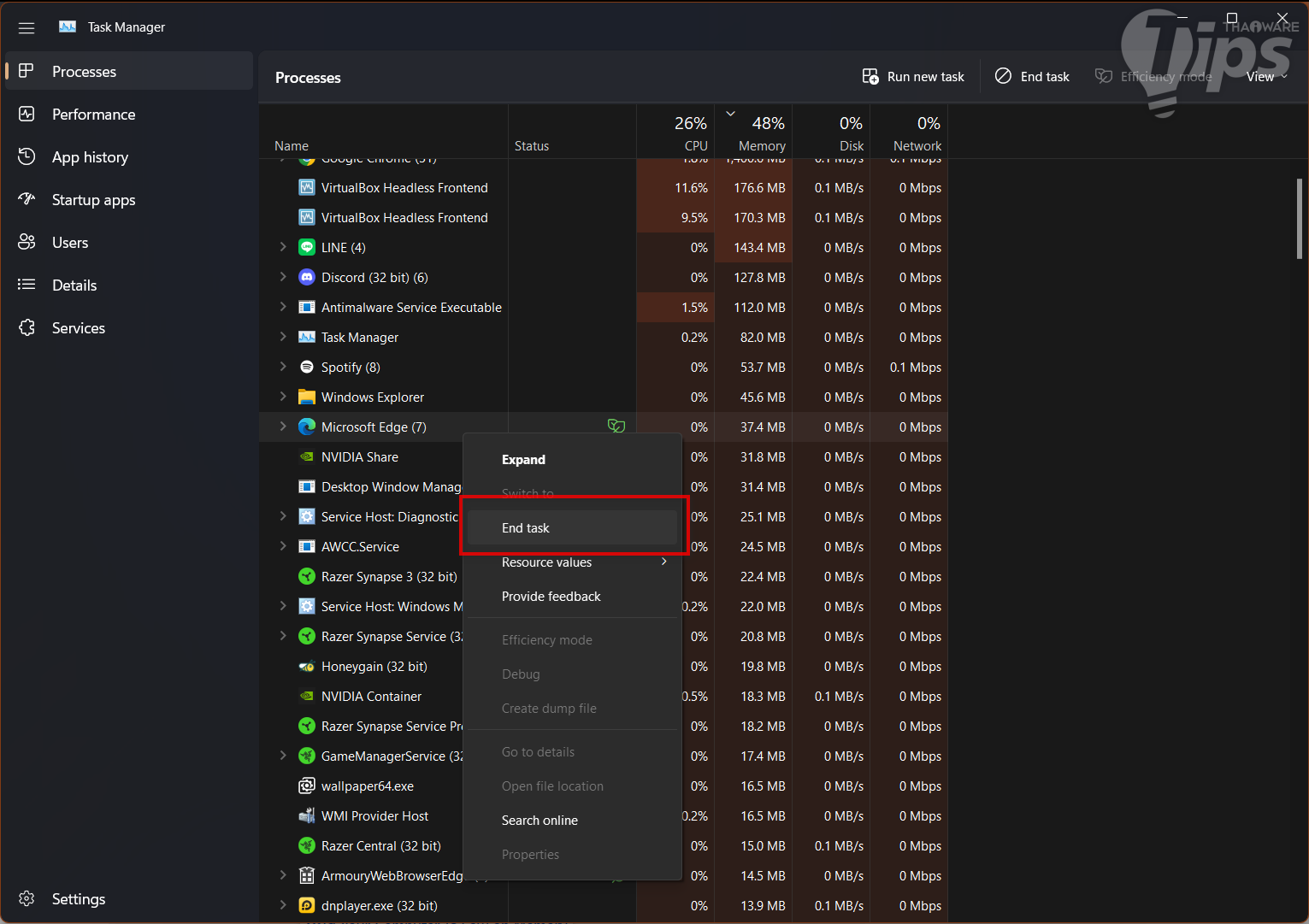
Task: Click the App history clock icon
Action: pyautogui.click(x=27, y=156)
